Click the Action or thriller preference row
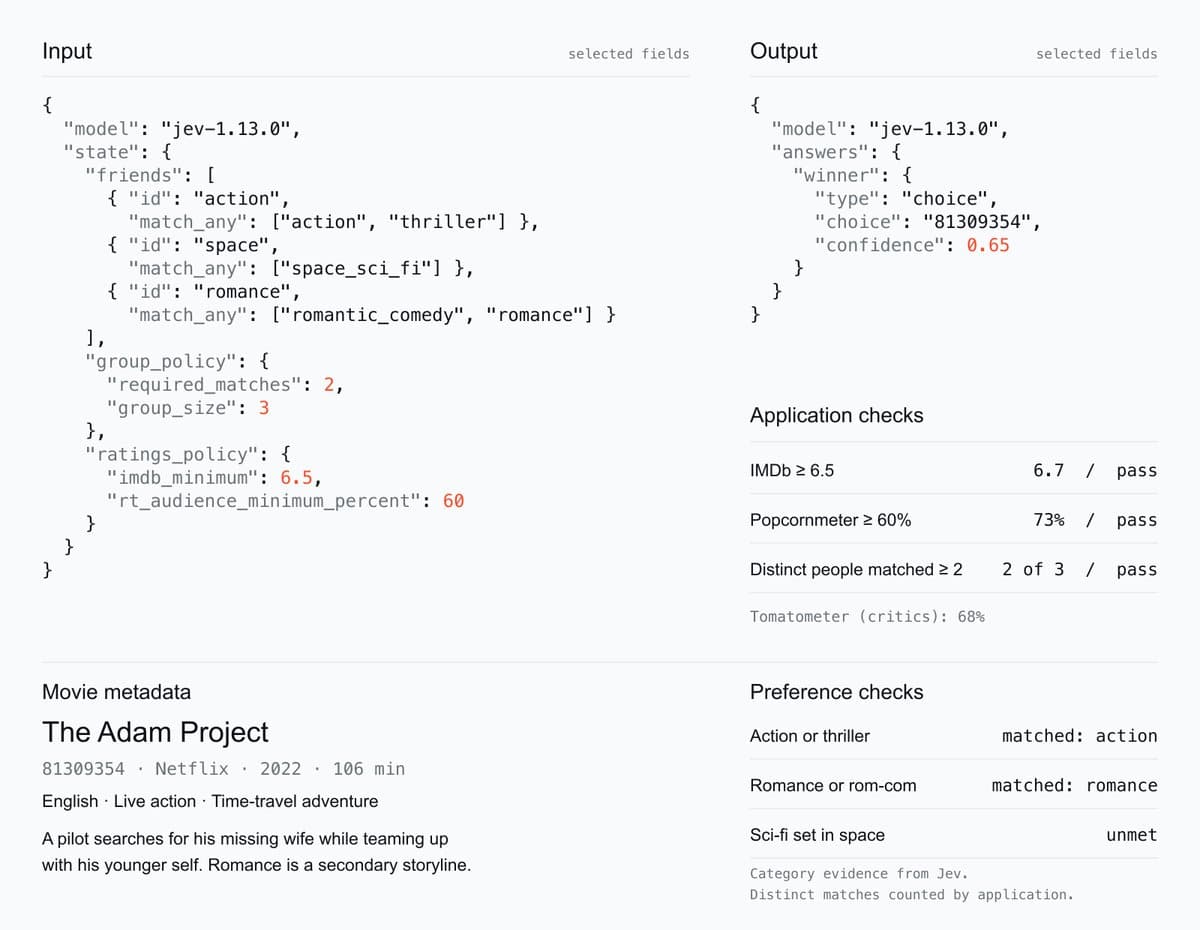This screenshot has width=1200, height=930. point(954,736)
